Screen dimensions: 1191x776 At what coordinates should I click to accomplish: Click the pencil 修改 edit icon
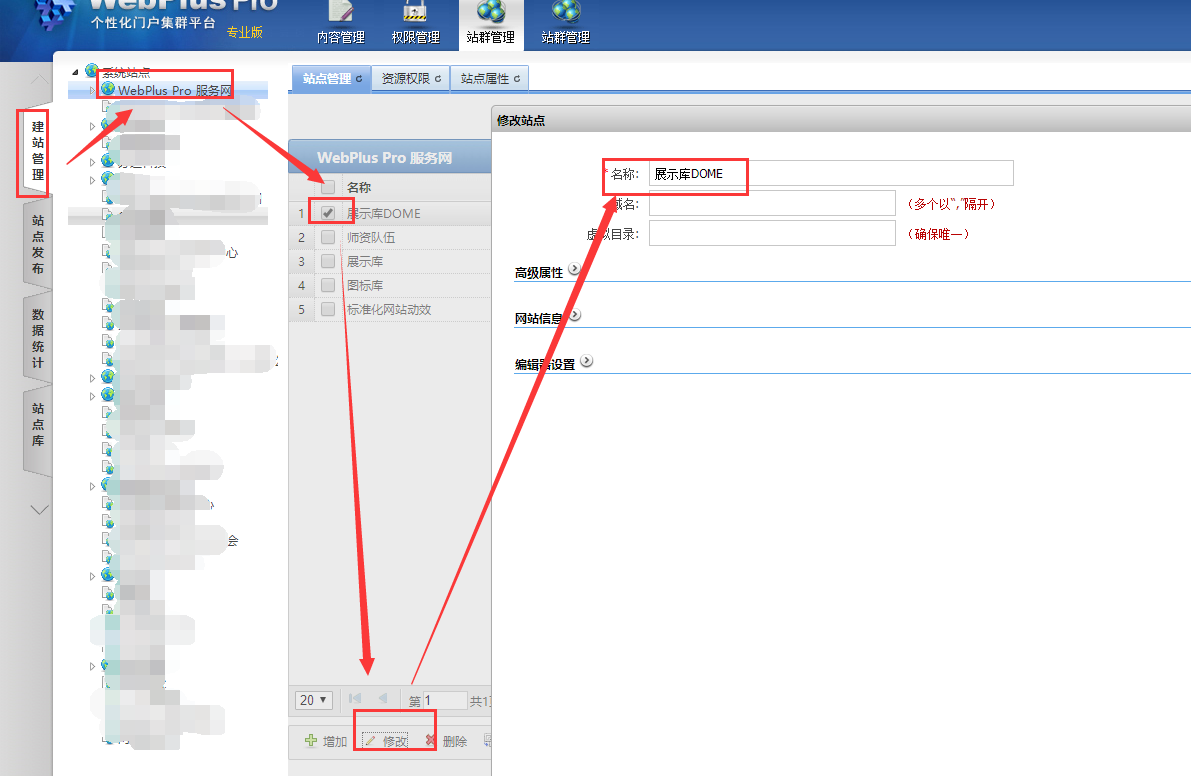click(x=370, y=741)
